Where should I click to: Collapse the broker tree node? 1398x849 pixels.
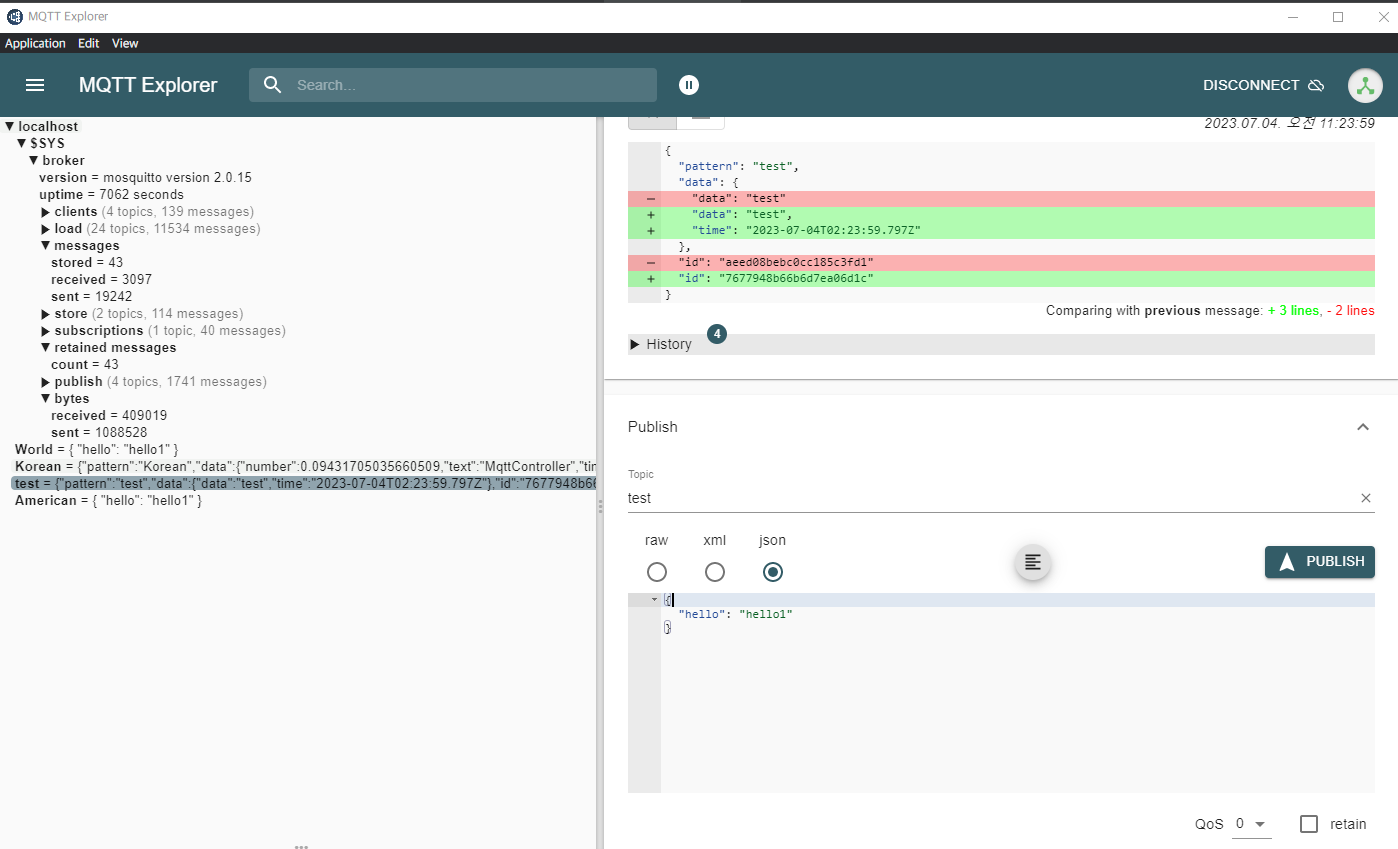coord(33,161)
